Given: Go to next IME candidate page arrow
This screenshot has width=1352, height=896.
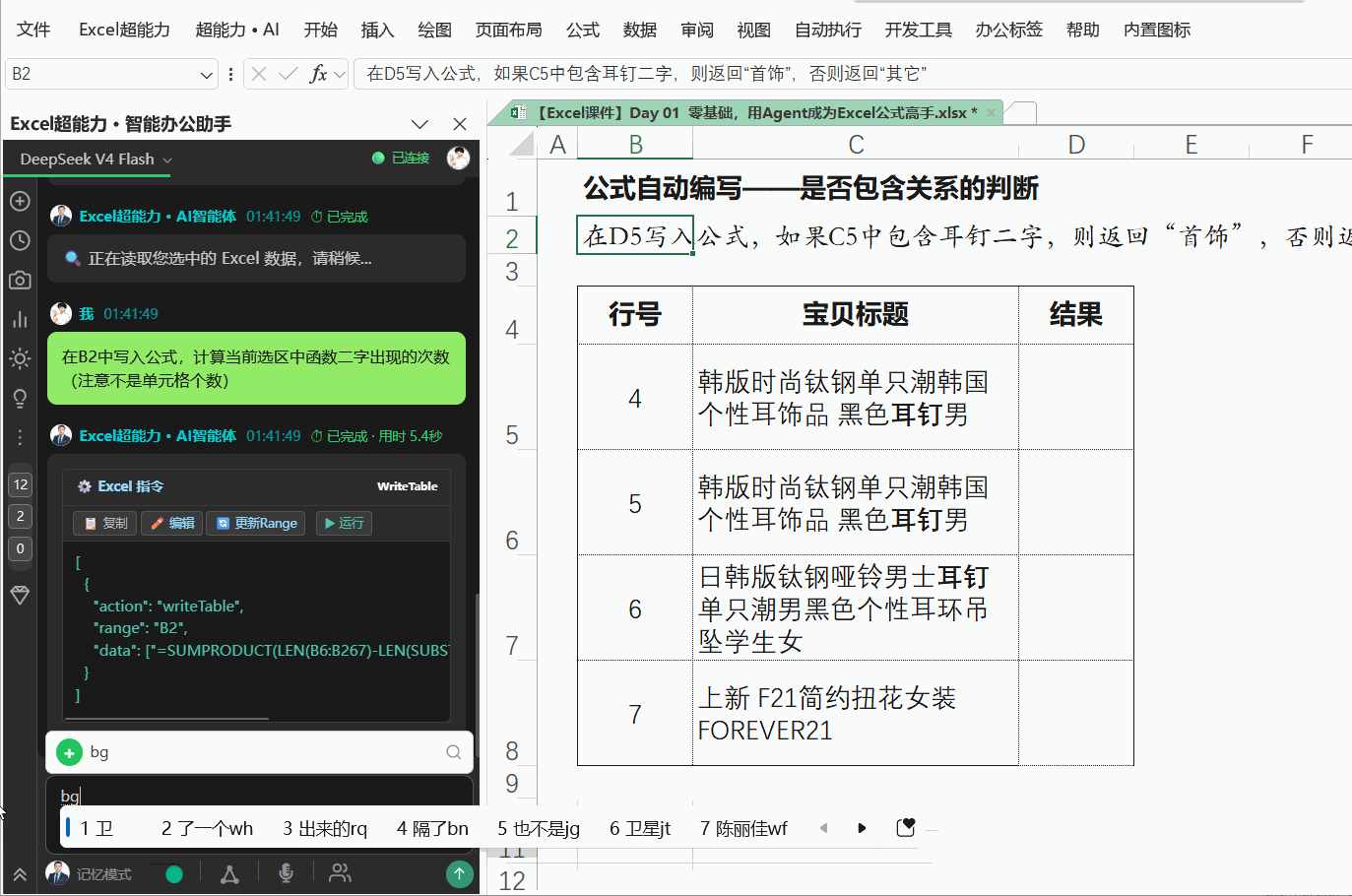Looking at the screenshot, I should [x=862, y=828].
